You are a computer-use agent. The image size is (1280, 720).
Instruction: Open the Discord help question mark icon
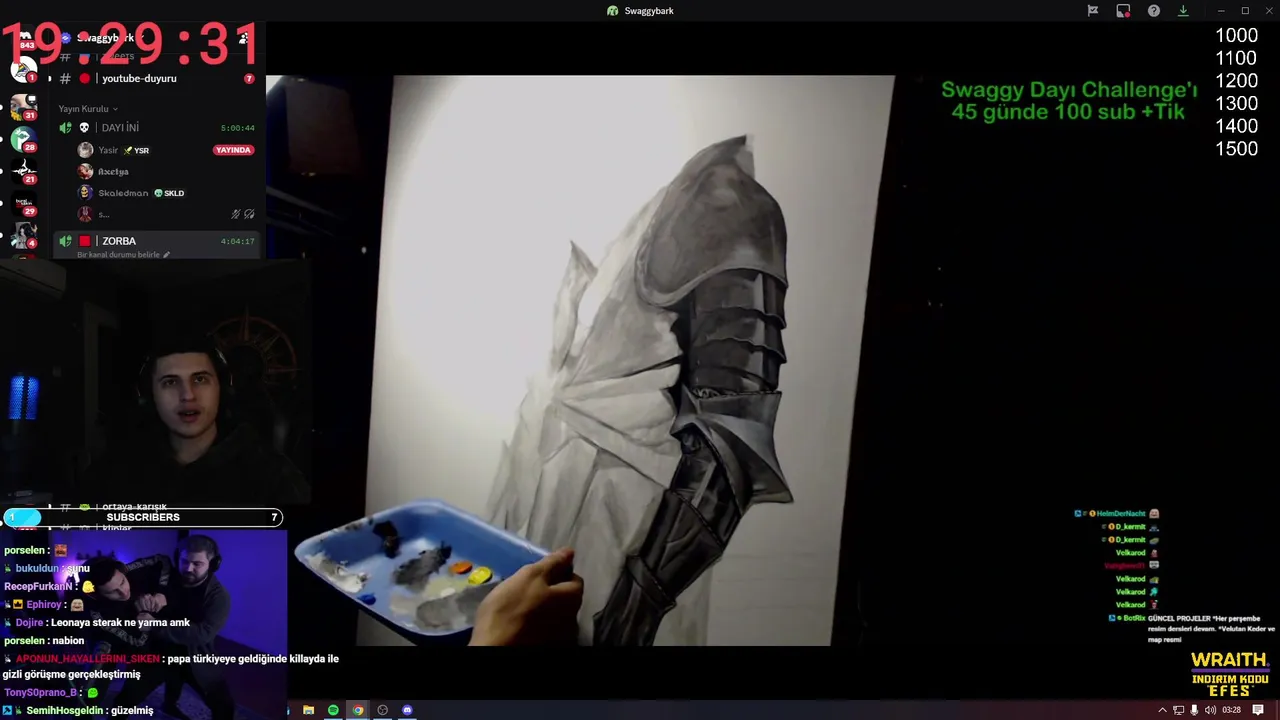(x=1154, y=11)
